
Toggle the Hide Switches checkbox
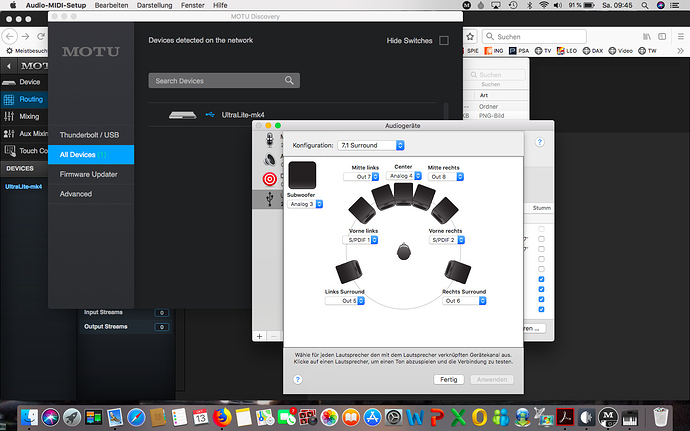coord(444,41)
